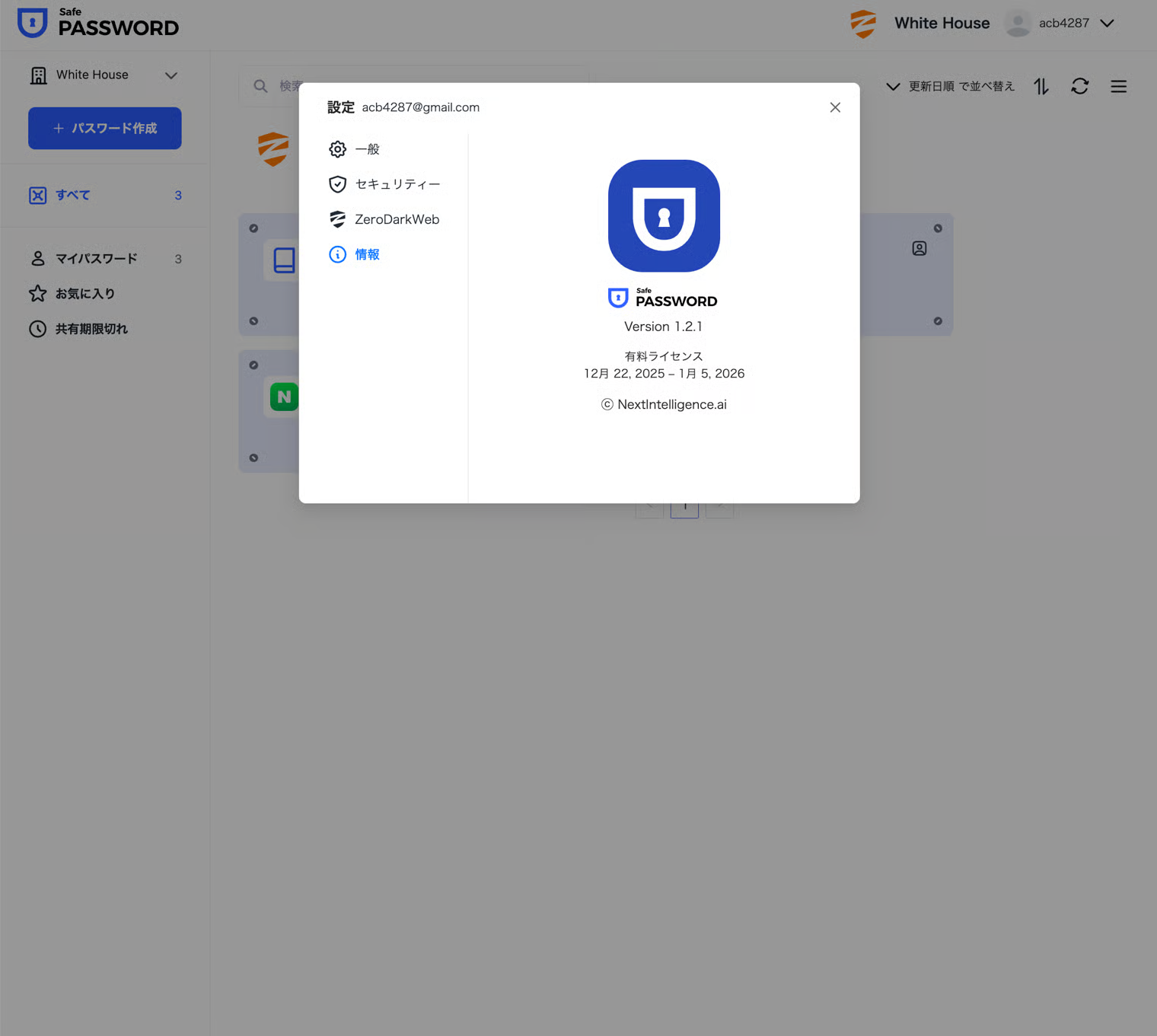
Task: Switch to セキュリティー settings tab
Action: pyautogui.click(x=397, y=184)
